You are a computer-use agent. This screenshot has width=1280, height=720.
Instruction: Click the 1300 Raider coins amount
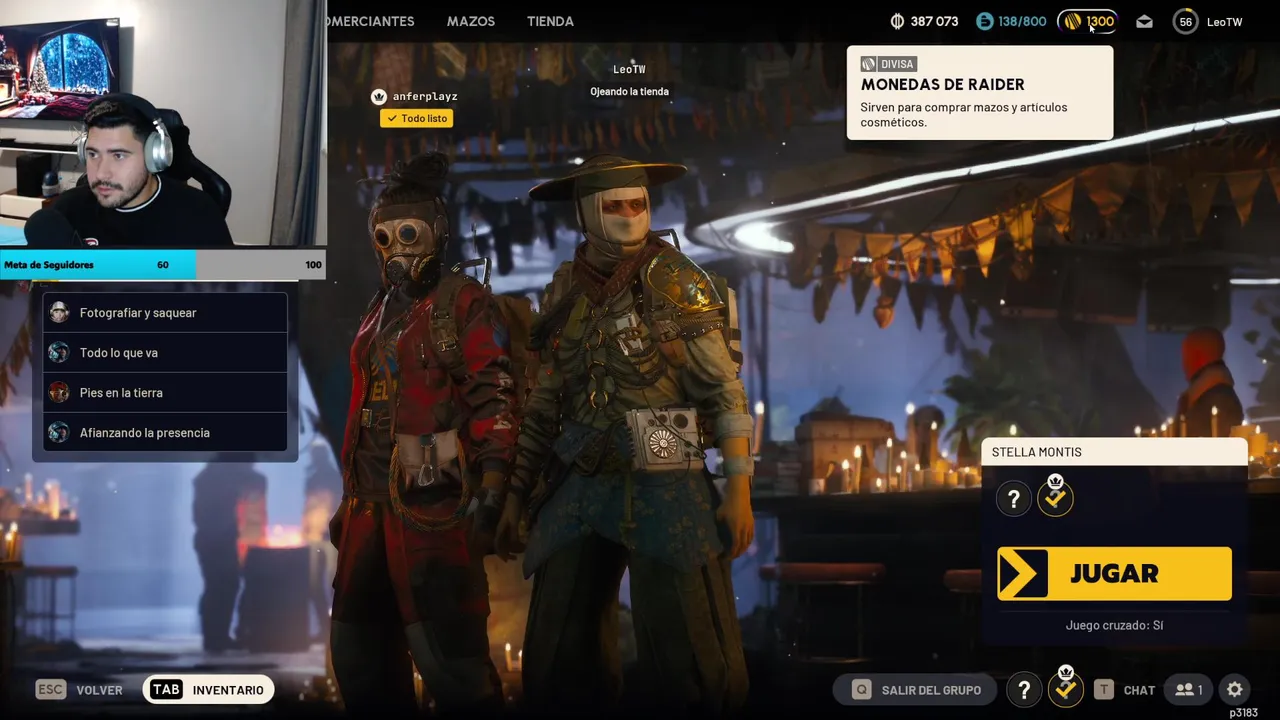click(x=1100, y=21)
